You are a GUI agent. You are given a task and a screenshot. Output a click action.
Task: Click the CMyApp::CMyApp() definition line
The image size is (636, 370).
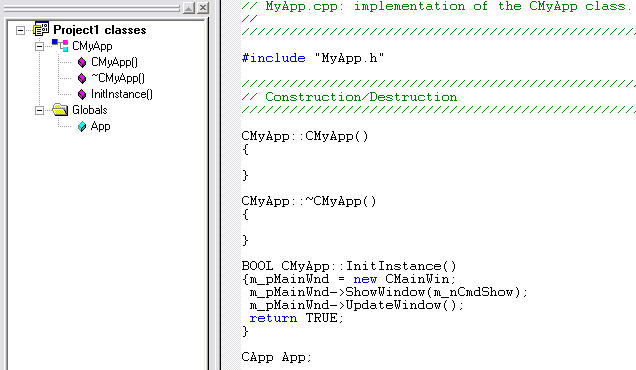(x=305, y=136)
